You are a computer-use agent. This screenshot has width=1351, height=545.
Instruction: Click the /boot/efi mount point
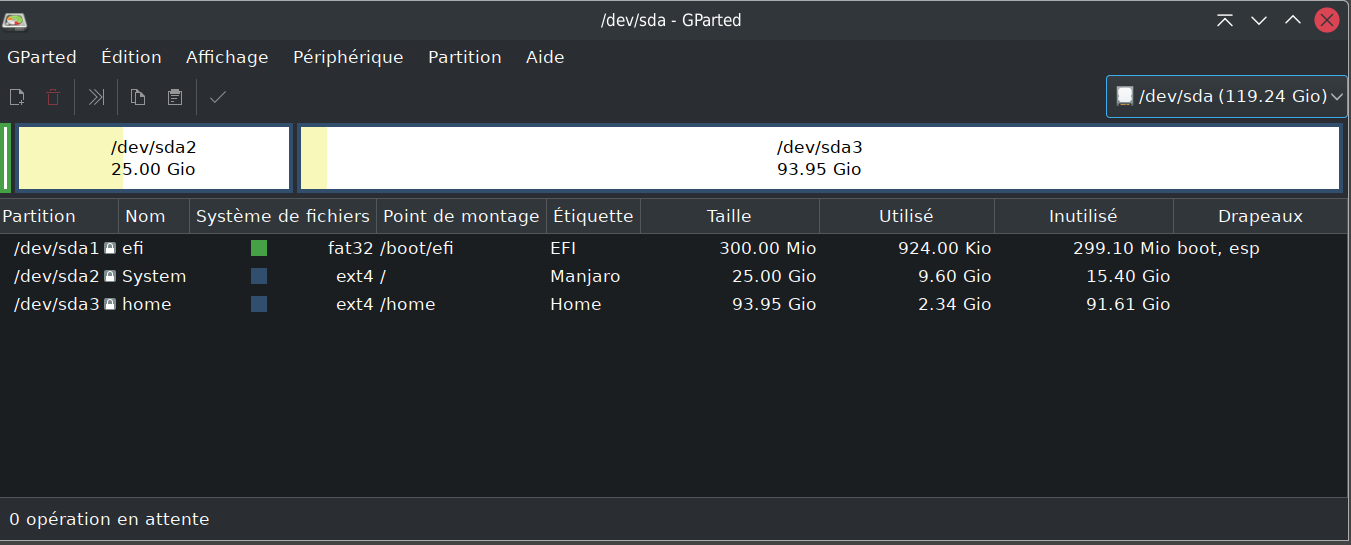(x=416, y=248)
